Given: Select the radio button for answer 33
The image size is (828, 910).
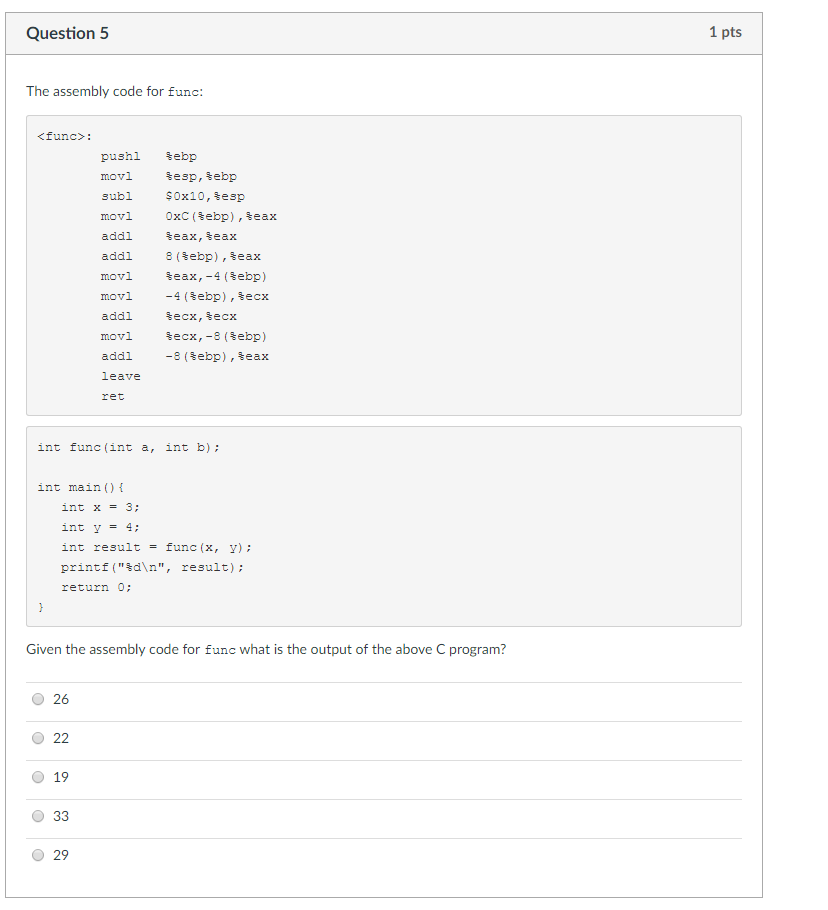Looking at the screenshot, I should 39,816.
